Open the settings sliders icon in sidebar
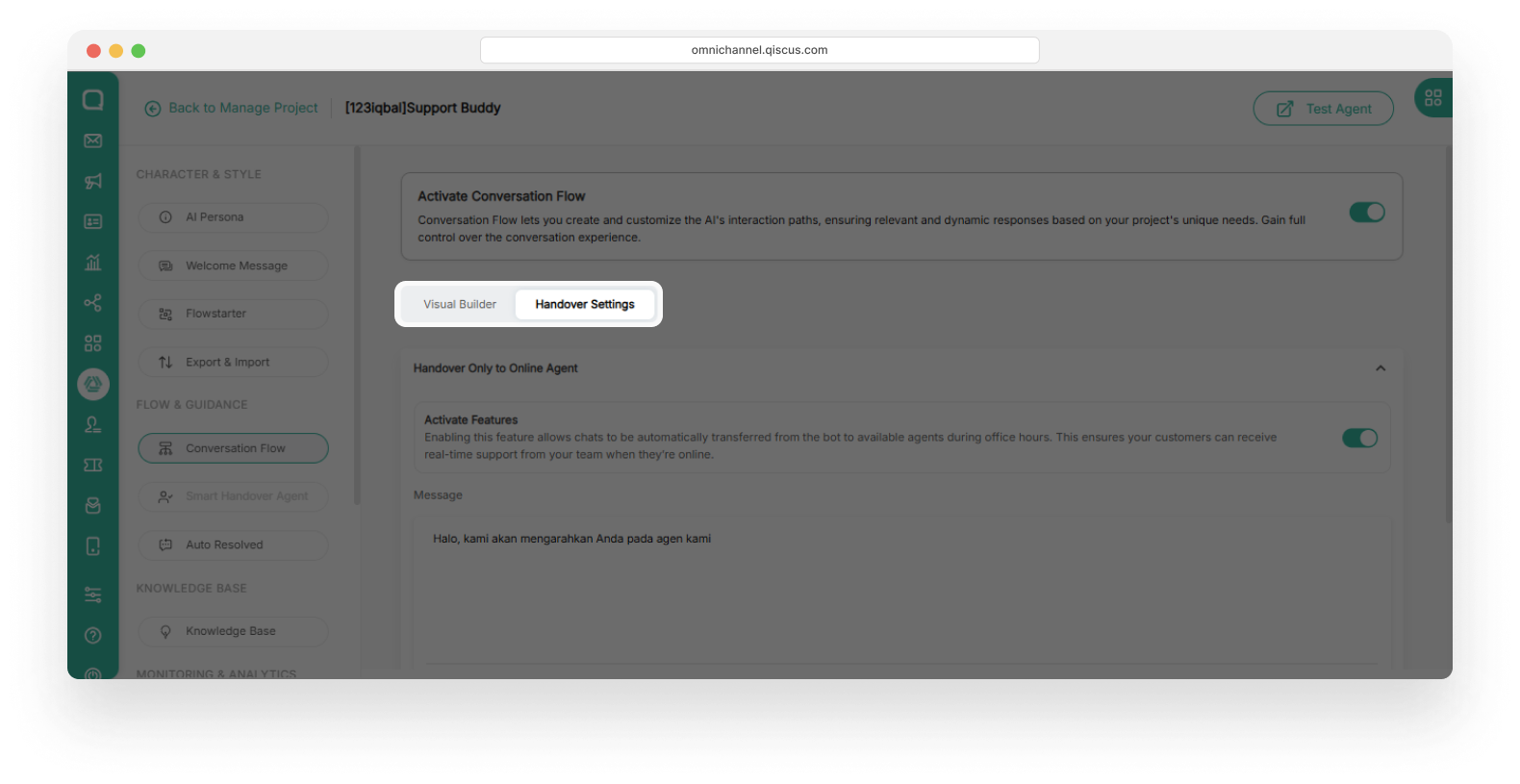The height and width of the screenshot is (784, 1520). pyautogui.click(x=93, y=594)
